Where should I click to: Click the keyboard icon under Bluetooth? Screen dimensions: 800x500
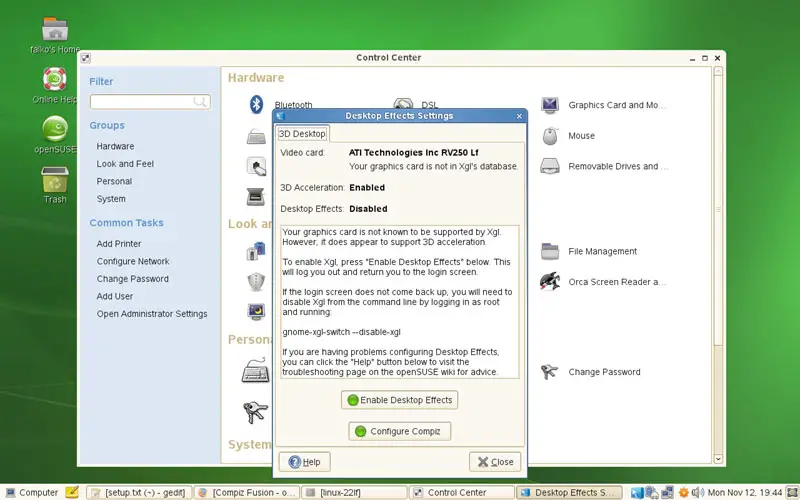[x=256, y=136]
